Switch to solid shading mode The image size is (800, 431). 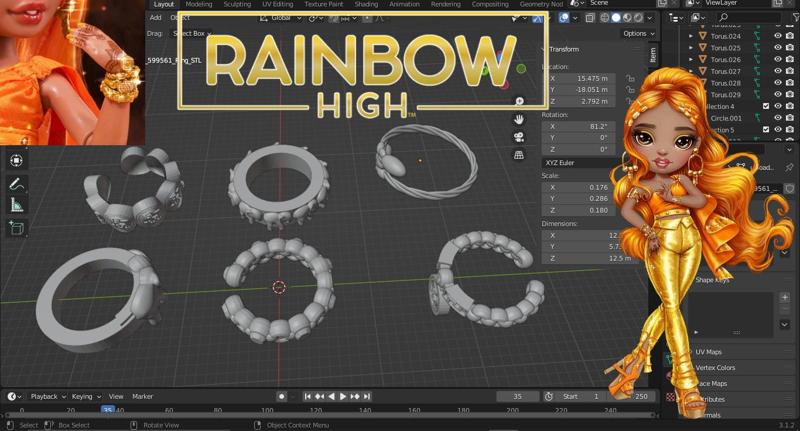pos(616,18)
